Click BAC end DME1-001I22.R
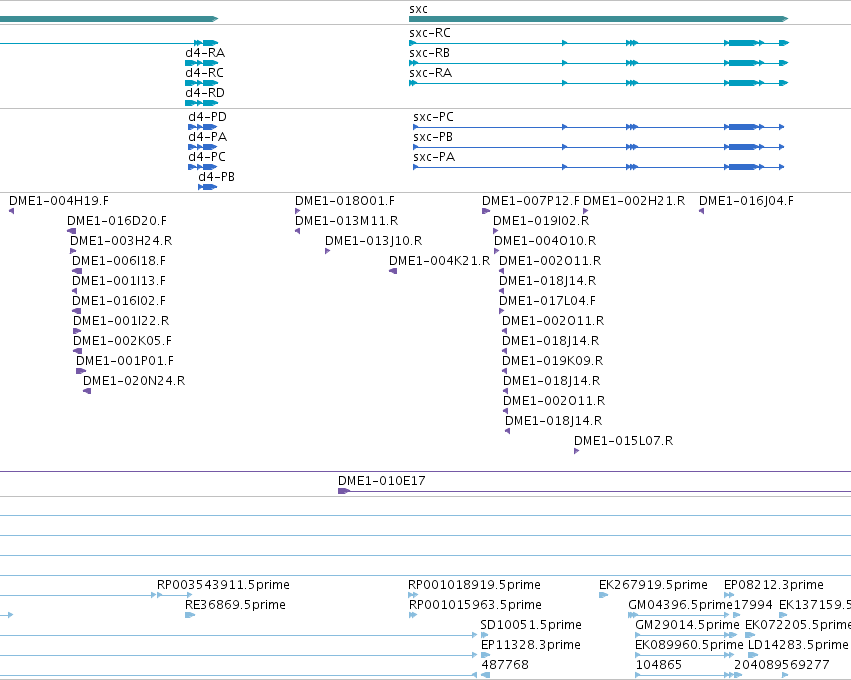Image resolution: width=851 pixels, height=680 pixels. click(121, 321)
